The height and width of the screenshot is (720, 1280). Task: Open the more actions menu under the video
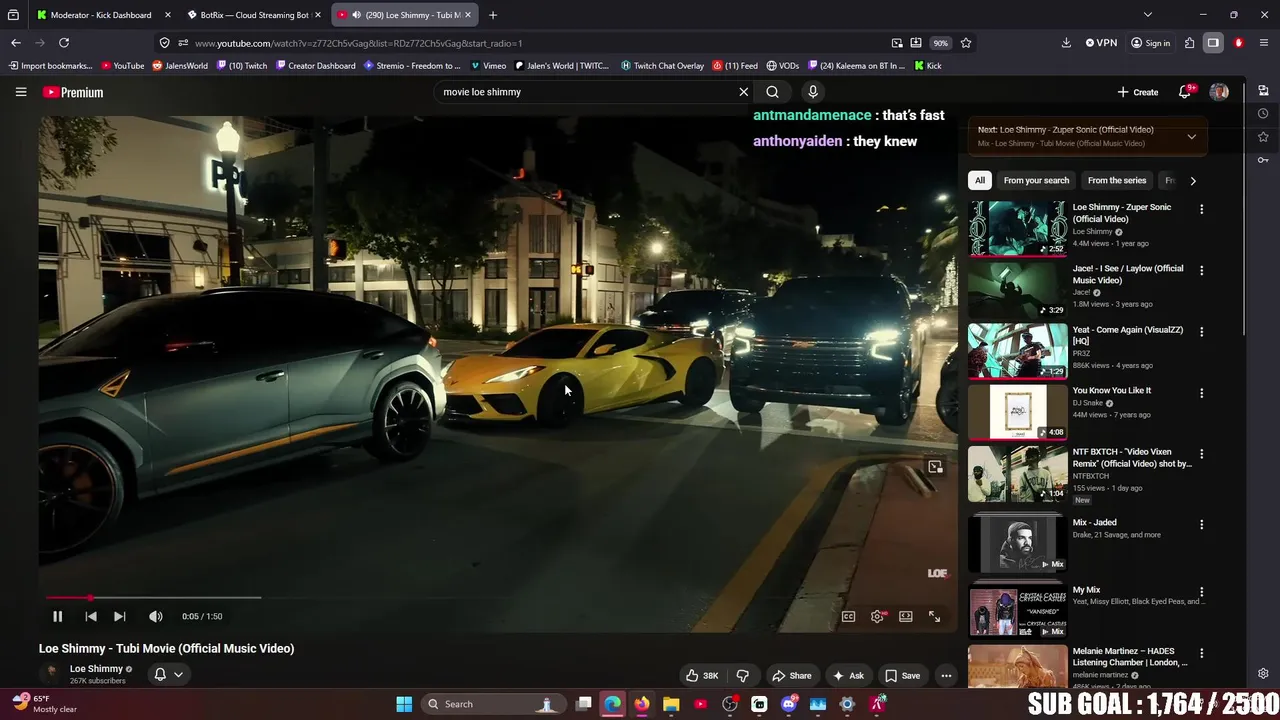coord(946,675)
